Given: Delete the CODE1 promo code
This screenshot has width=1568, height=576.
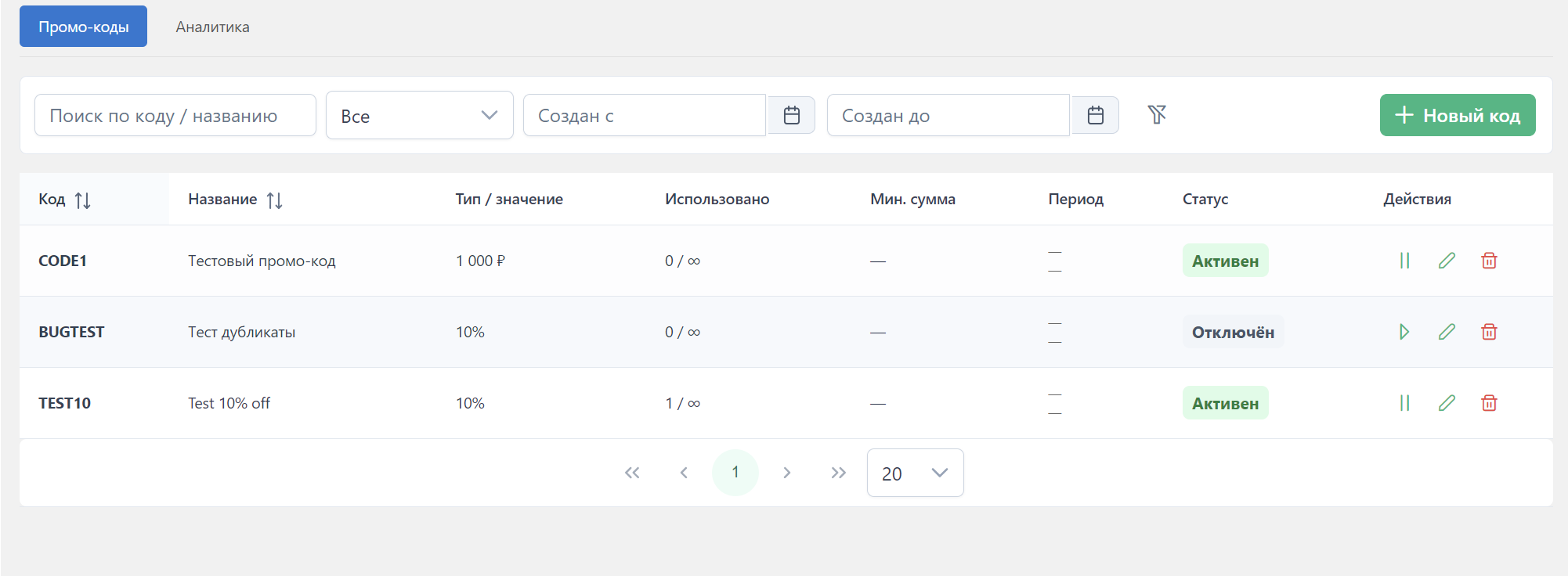Looking at the screenshot, I should pos(1489,261).
